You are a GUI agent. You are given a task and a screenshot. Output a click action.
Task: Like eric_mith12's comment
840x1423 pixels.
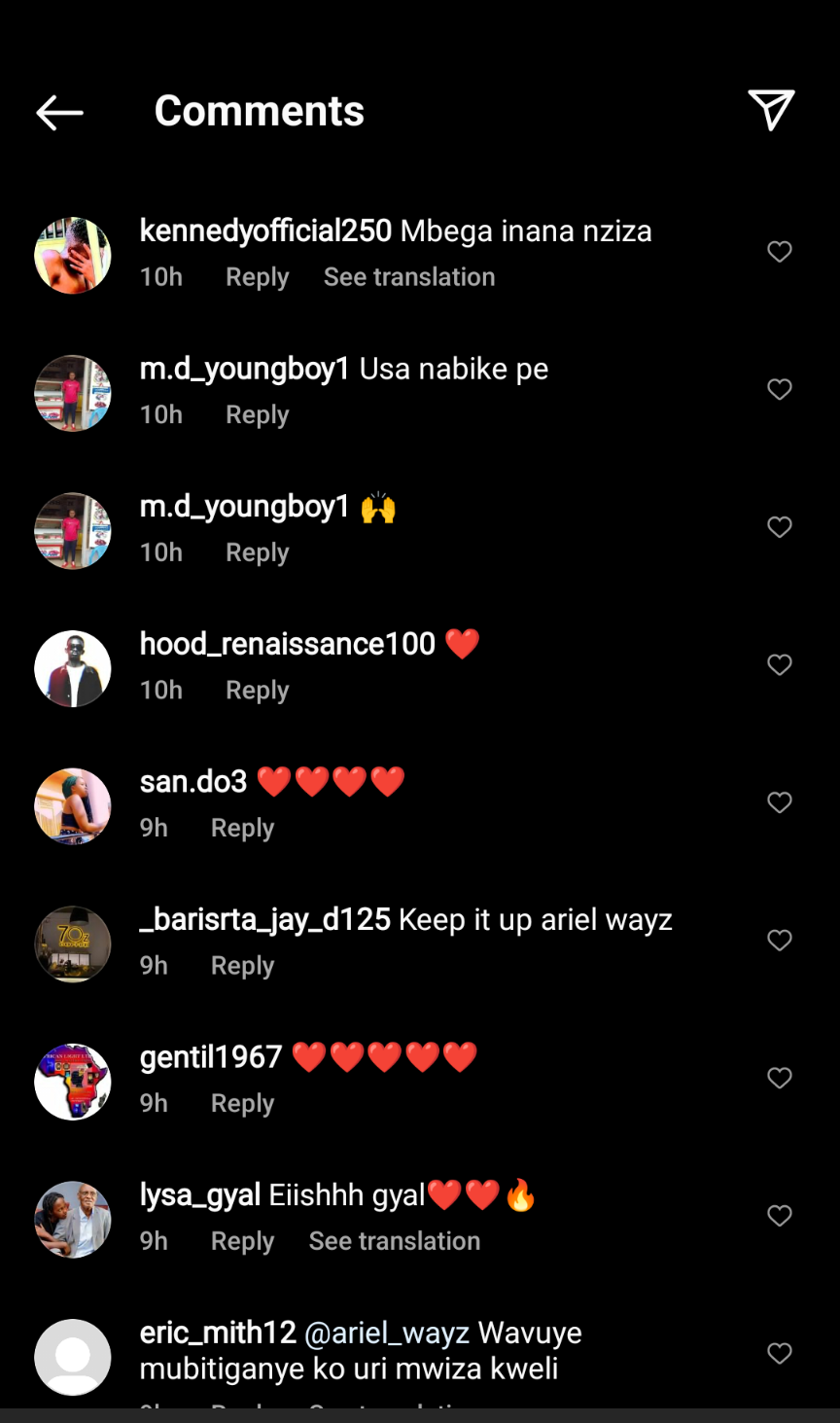click(780, 1353)
